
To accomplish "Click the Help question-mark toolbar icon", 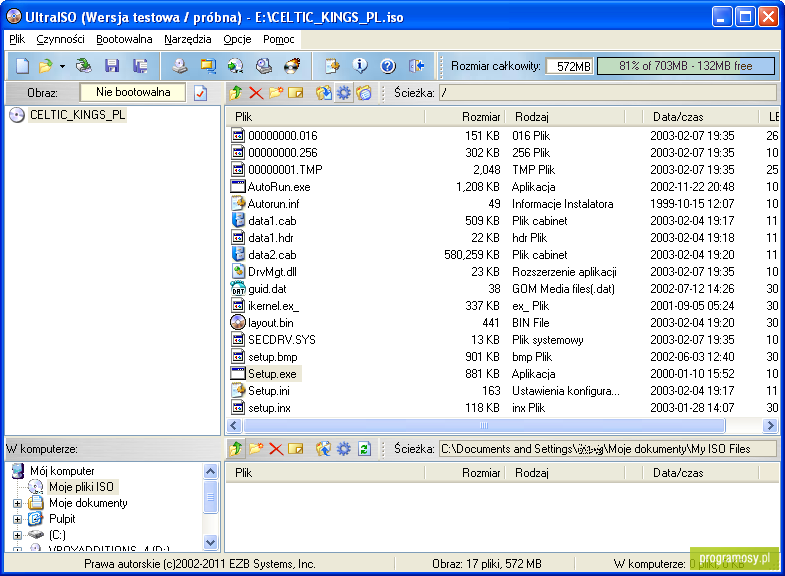I will point(388,66).
